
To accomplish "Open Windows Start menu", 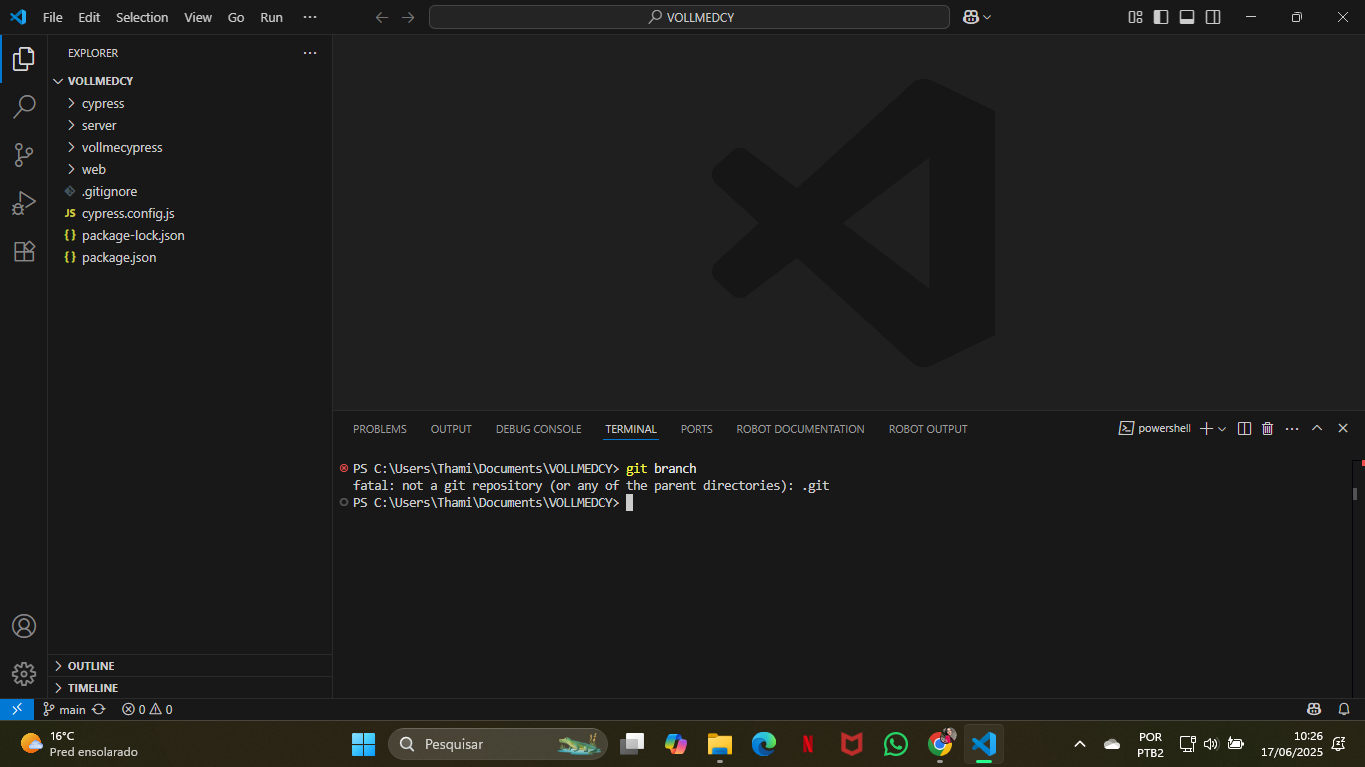I will [363, 744].
